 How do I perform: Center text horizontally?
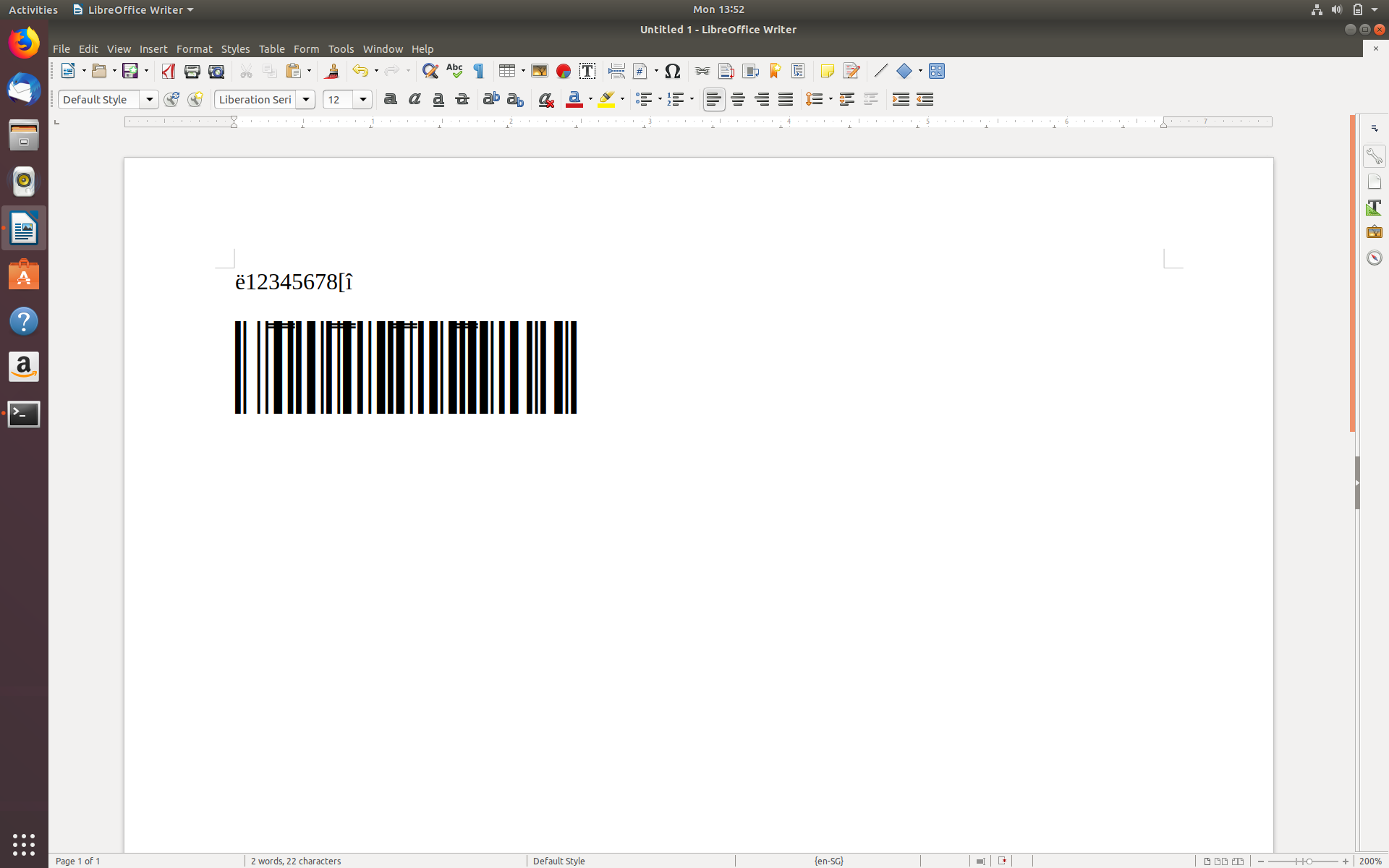tap(738, 99)
